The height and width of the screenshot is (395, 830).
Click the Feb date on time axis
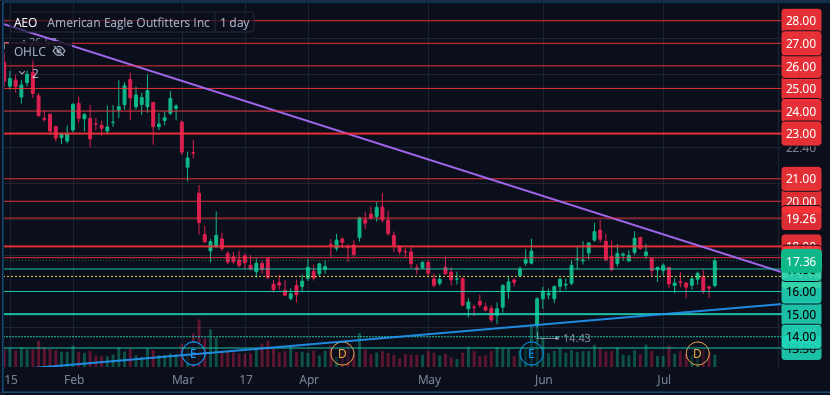tap(74, 380)
